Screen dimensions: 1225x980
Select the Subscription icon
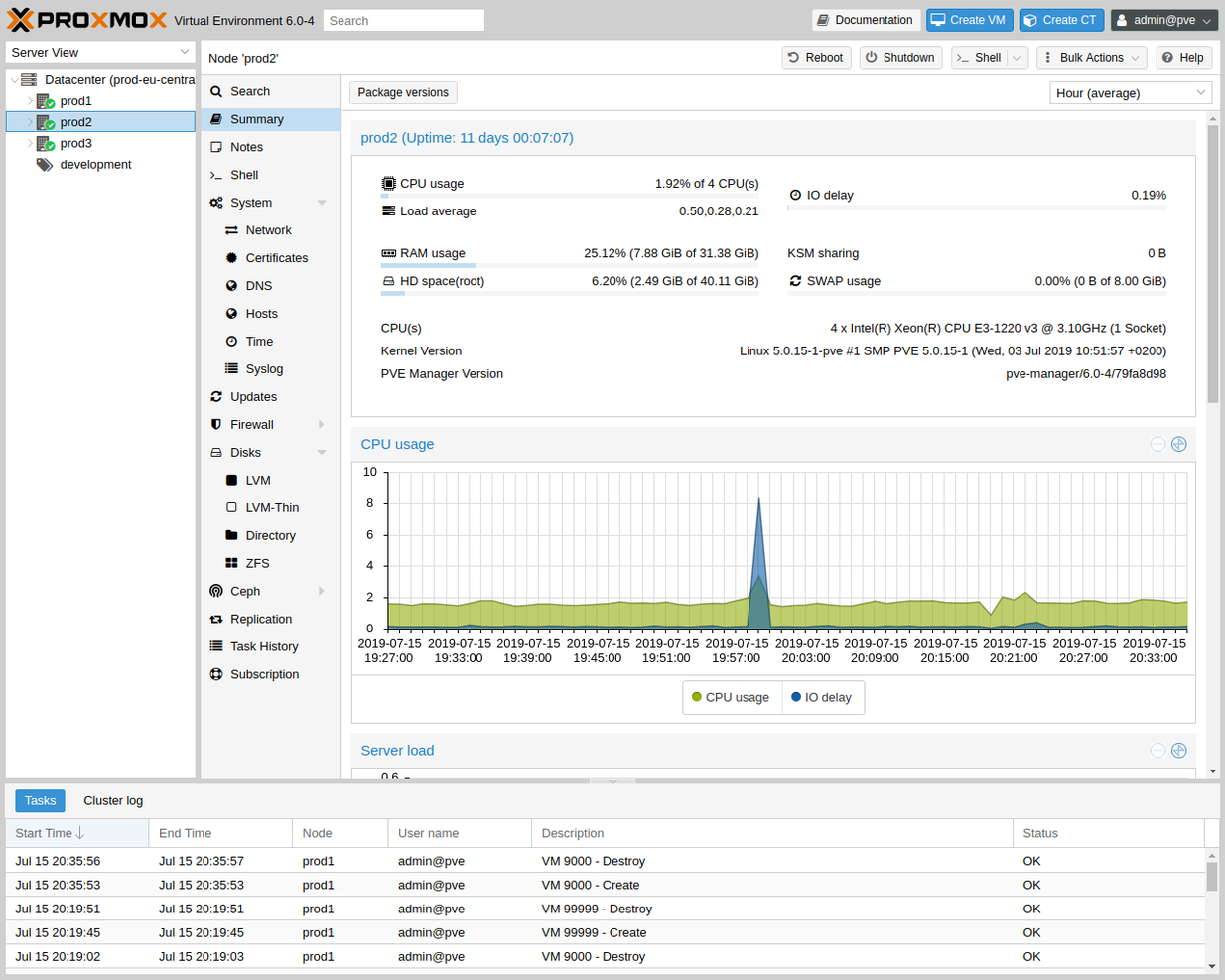215,674
